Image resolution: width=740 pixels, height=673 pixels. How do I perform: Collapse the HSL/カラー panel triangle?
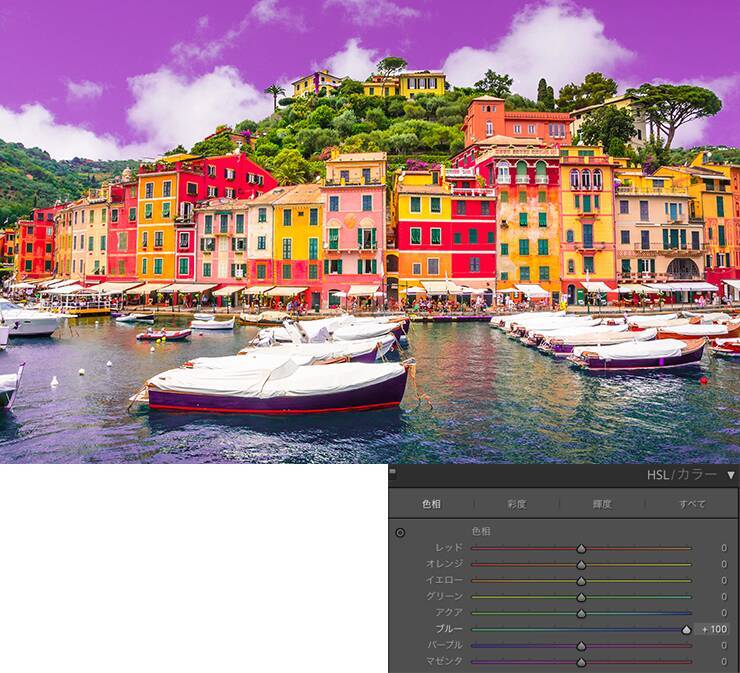(731, 475)
